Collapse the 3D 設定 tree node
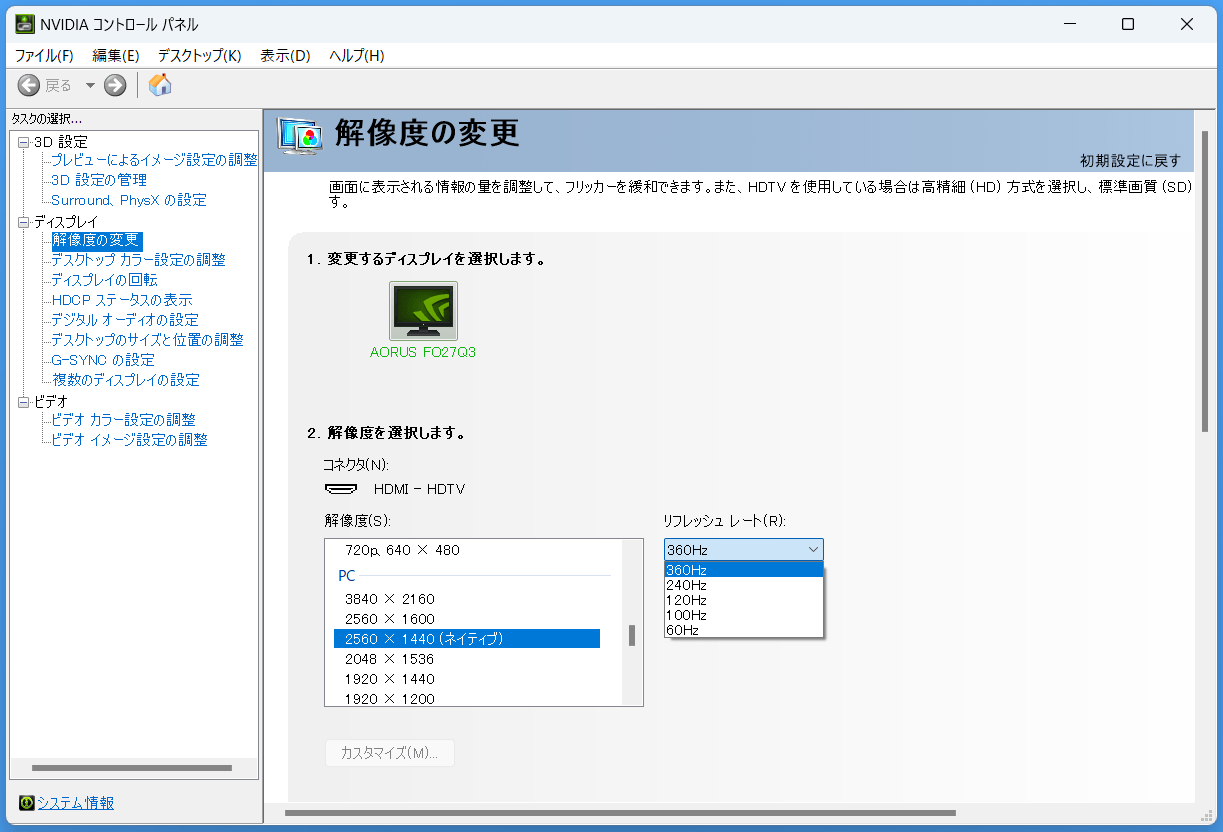The height and width of the screenshot is (832, 1223). coord(24,142)
